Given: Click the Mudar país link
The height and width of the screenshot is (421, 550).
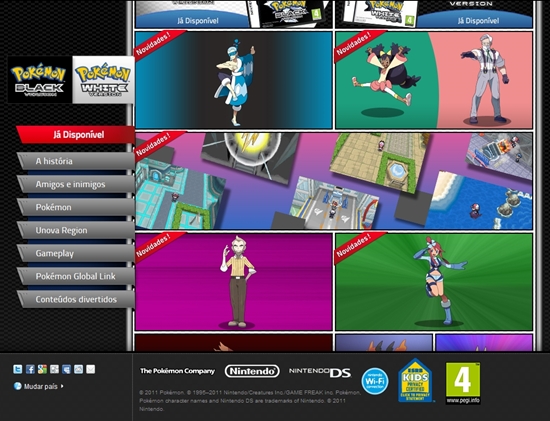Looking at the screenshot, I should click(x=41, y=386).
